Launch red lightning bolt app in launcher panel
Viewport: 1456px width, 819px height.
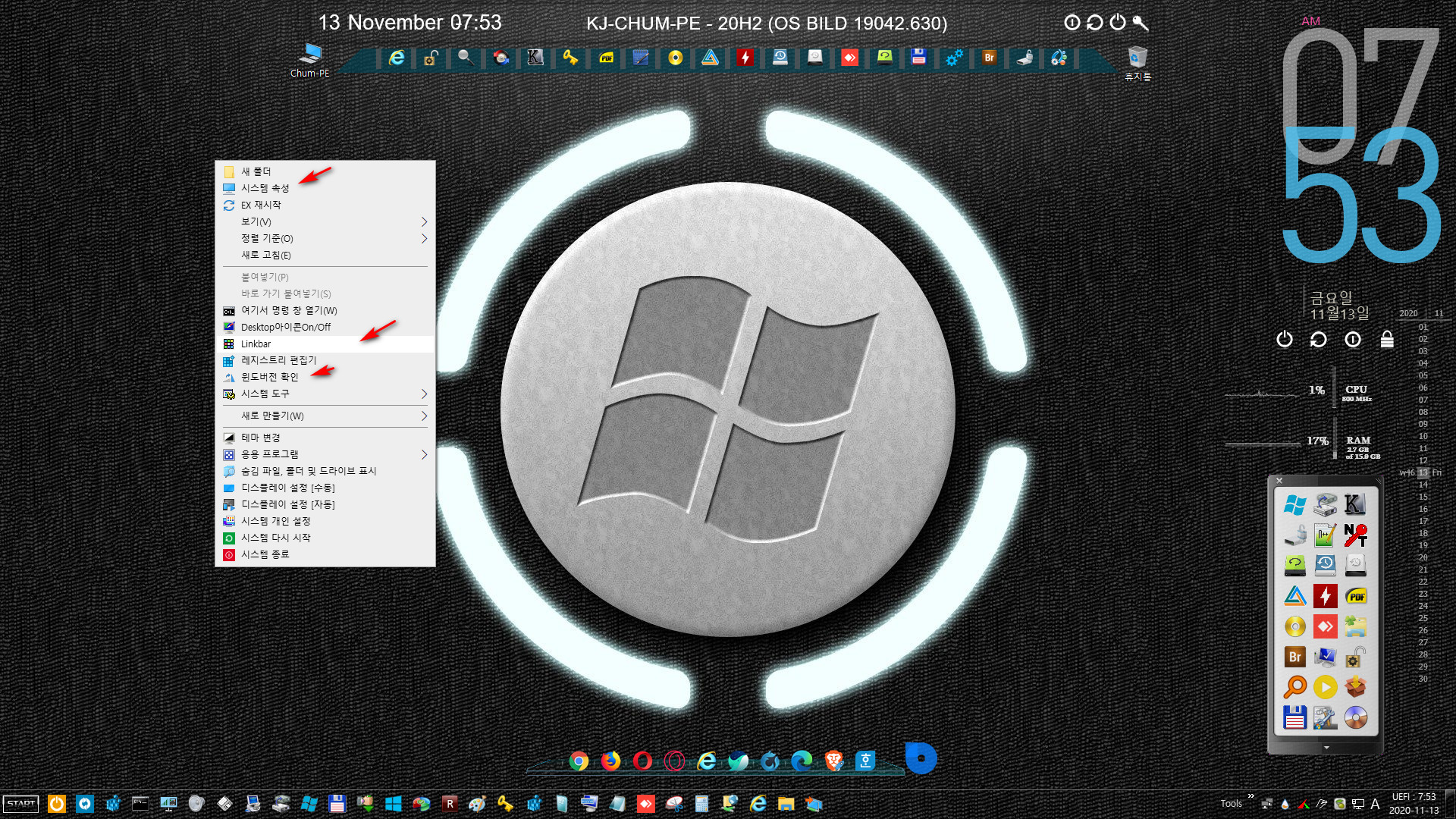click(1325, 596)
